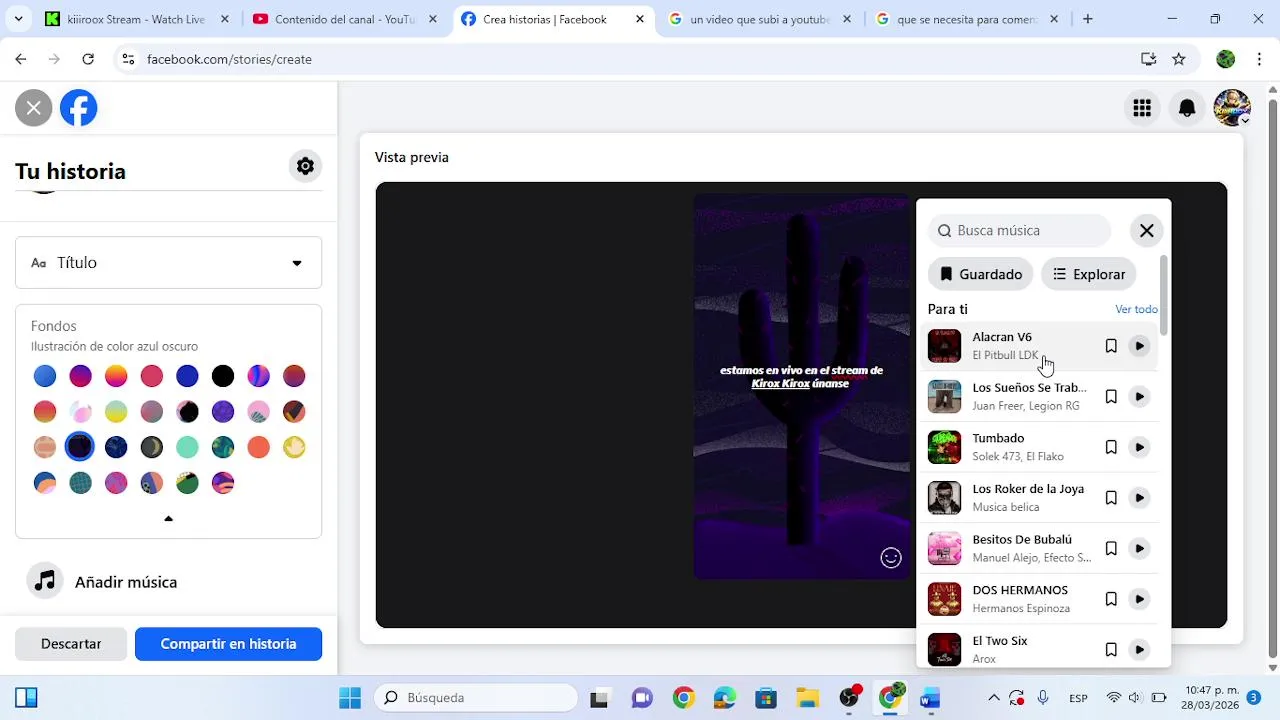This screenshot has width=1280, height=720.
Task: Click the install app icon in address bar
Action: click(x=1148, y=59)
